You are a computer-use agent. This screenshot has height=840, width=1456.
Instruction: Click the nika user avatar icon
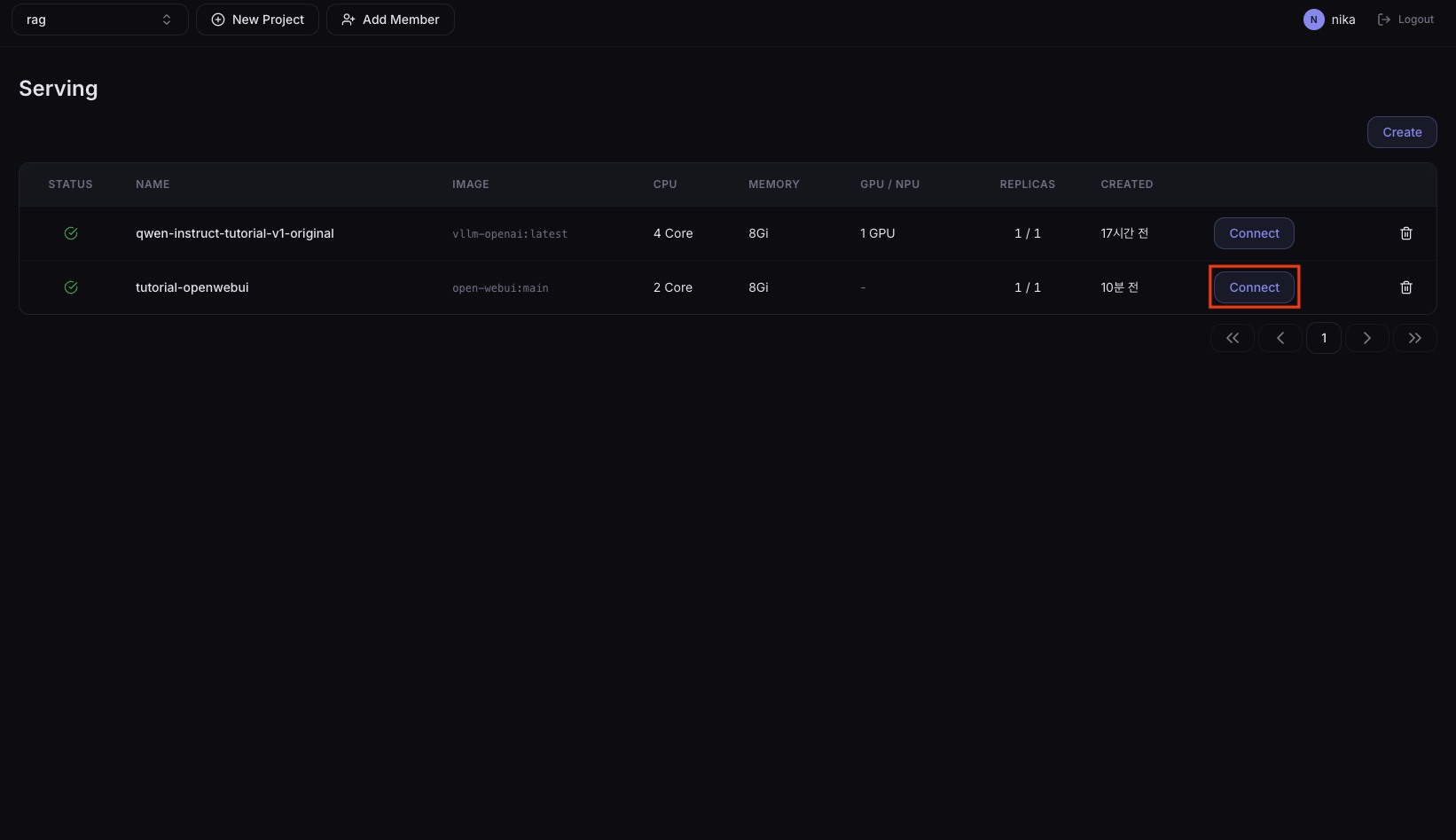(1313, 20)
